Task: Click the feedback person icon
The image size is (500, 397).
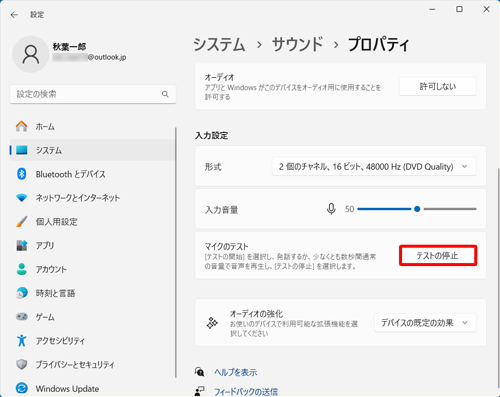Action: tap(199, 391)
